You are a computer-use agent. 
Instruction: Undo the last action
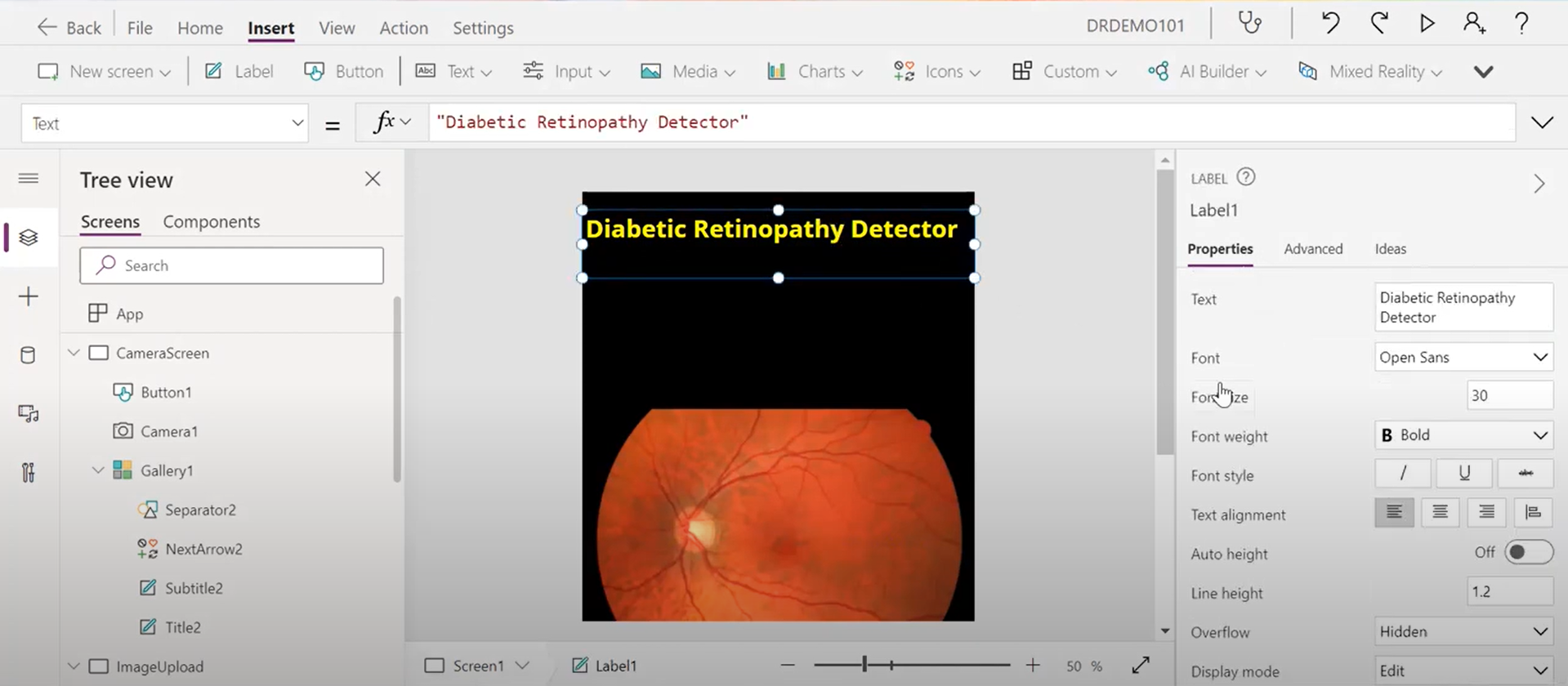(1330, 24)
